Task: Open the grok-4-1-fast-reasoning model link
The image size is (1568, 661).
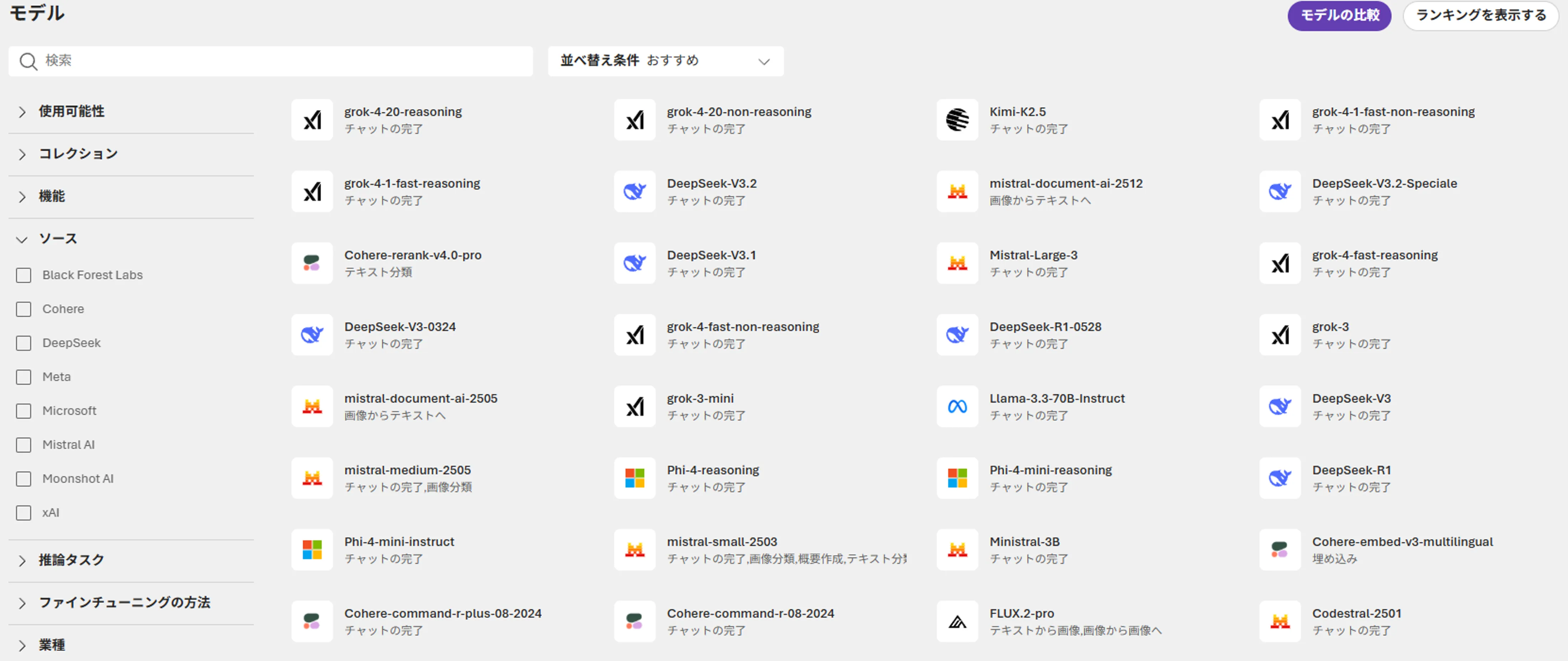Action: click(x=412, y=184)
